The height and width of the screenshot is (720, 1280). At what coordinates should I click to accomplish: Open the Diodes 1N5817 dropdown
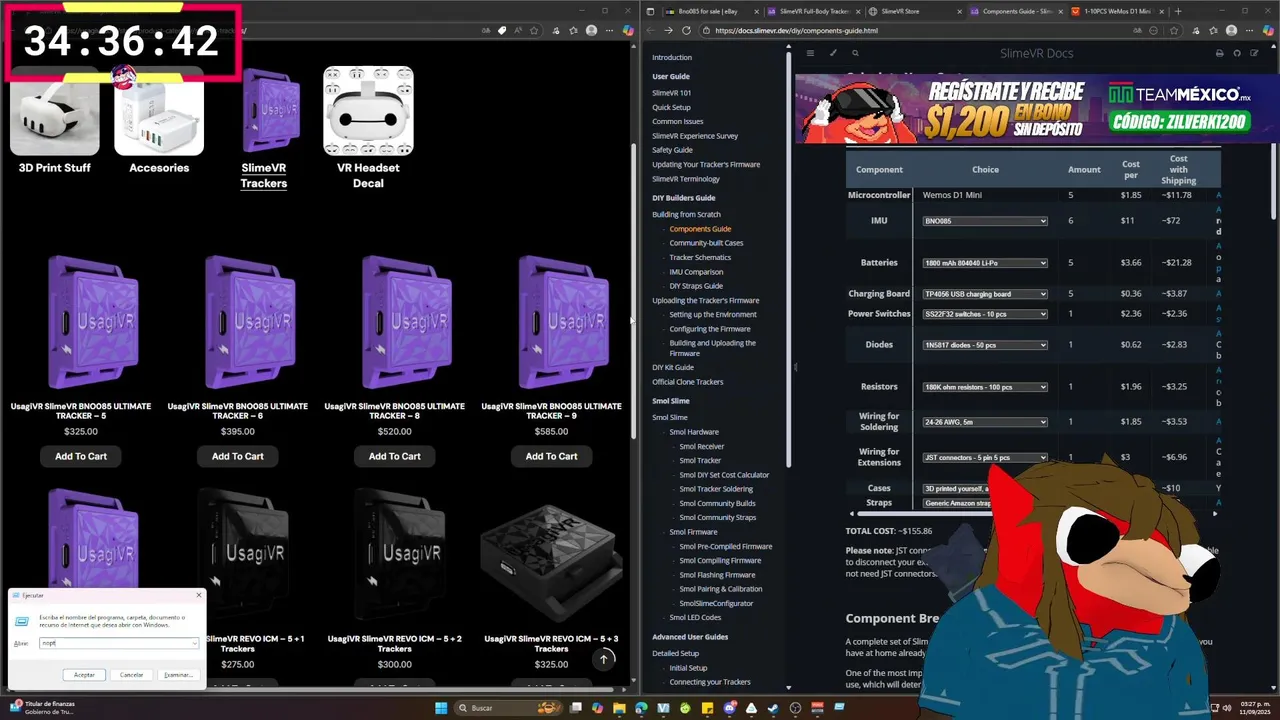click(x=985, y=345)
